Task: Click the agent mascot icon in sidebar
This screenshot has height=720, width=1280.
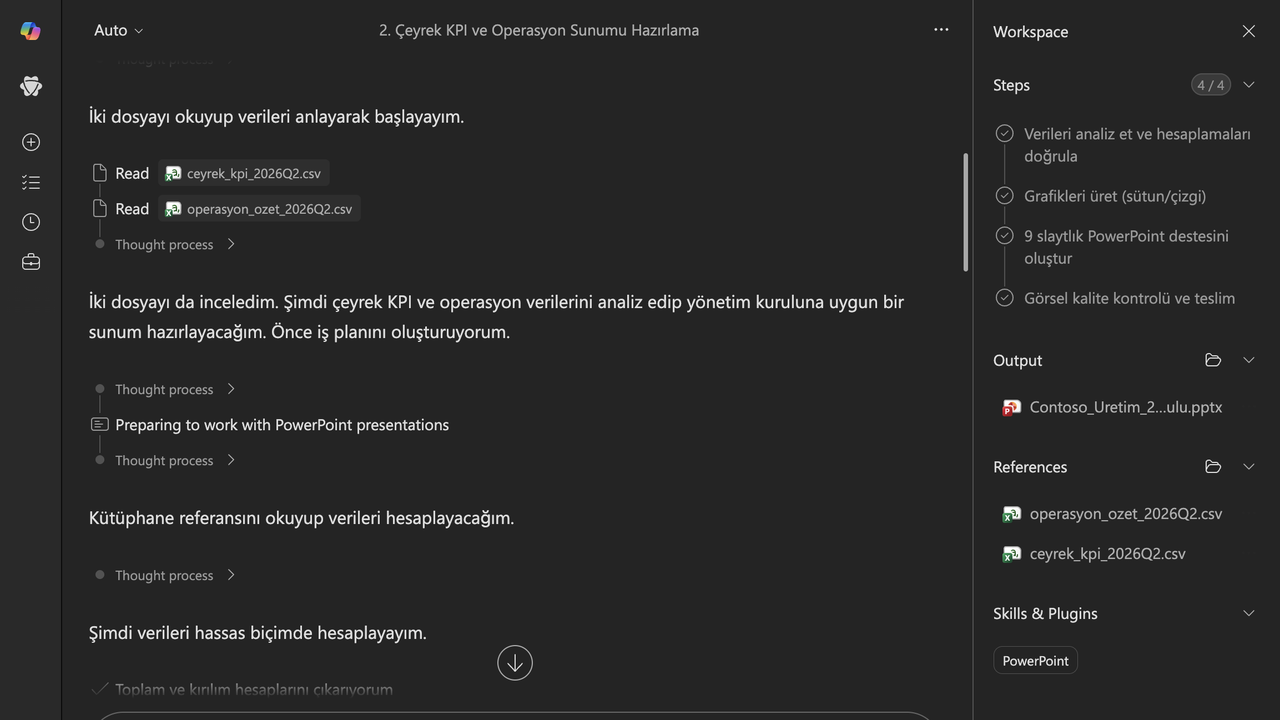Action: 31,86
